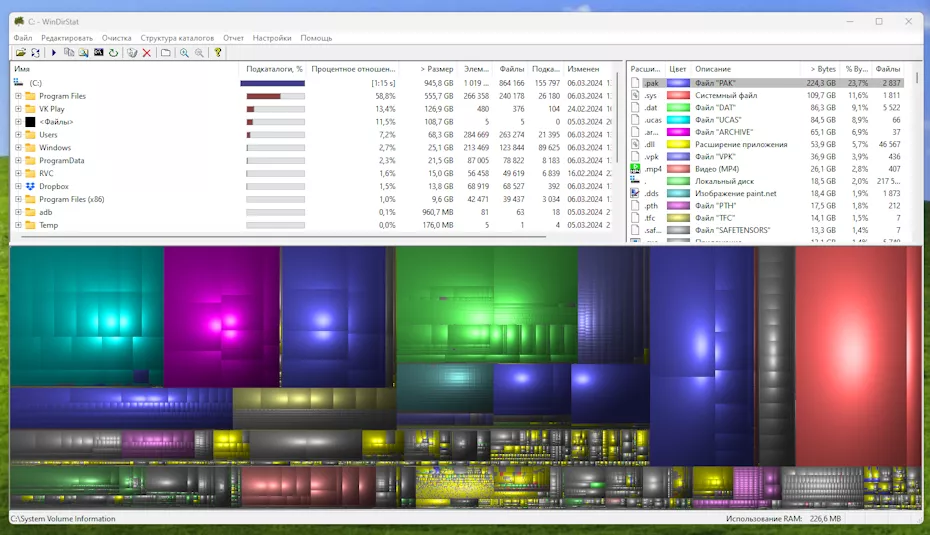Image resolution: width=930 pixels, height=535 pixels.
Task: Click the Описание column header
Action: 713,69
